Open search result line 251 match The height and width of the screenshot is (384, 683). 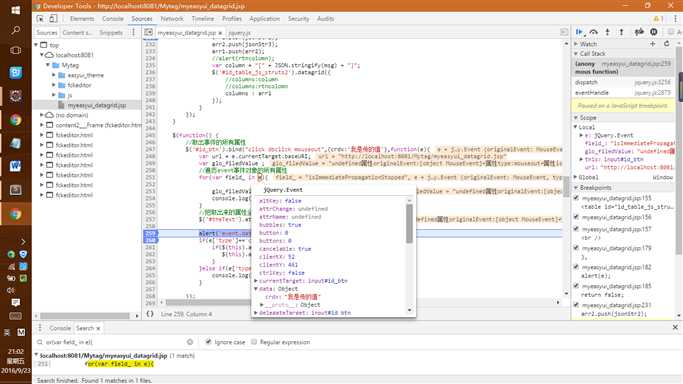coord(120,364)
